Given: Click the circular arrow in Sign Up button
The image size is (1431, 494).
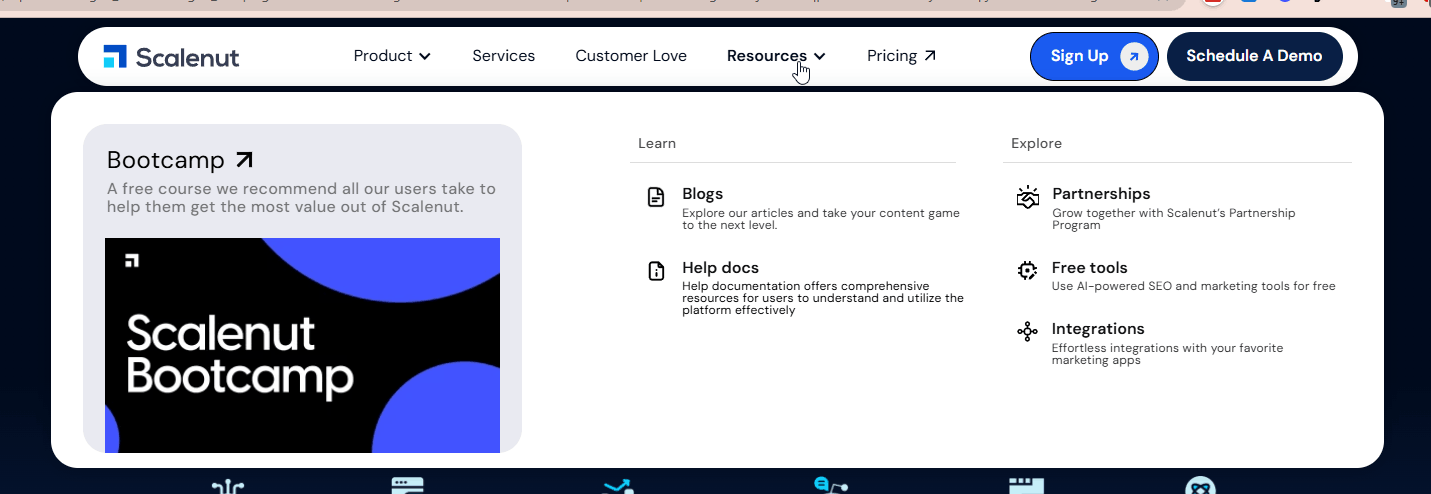Looking at the screenshot, I should [x=1133, y=56].
